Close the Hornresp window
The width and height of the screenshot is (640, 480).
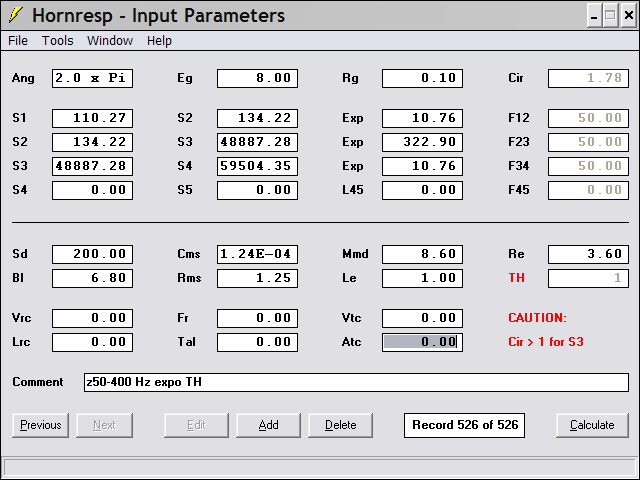(x=629, y=16)
